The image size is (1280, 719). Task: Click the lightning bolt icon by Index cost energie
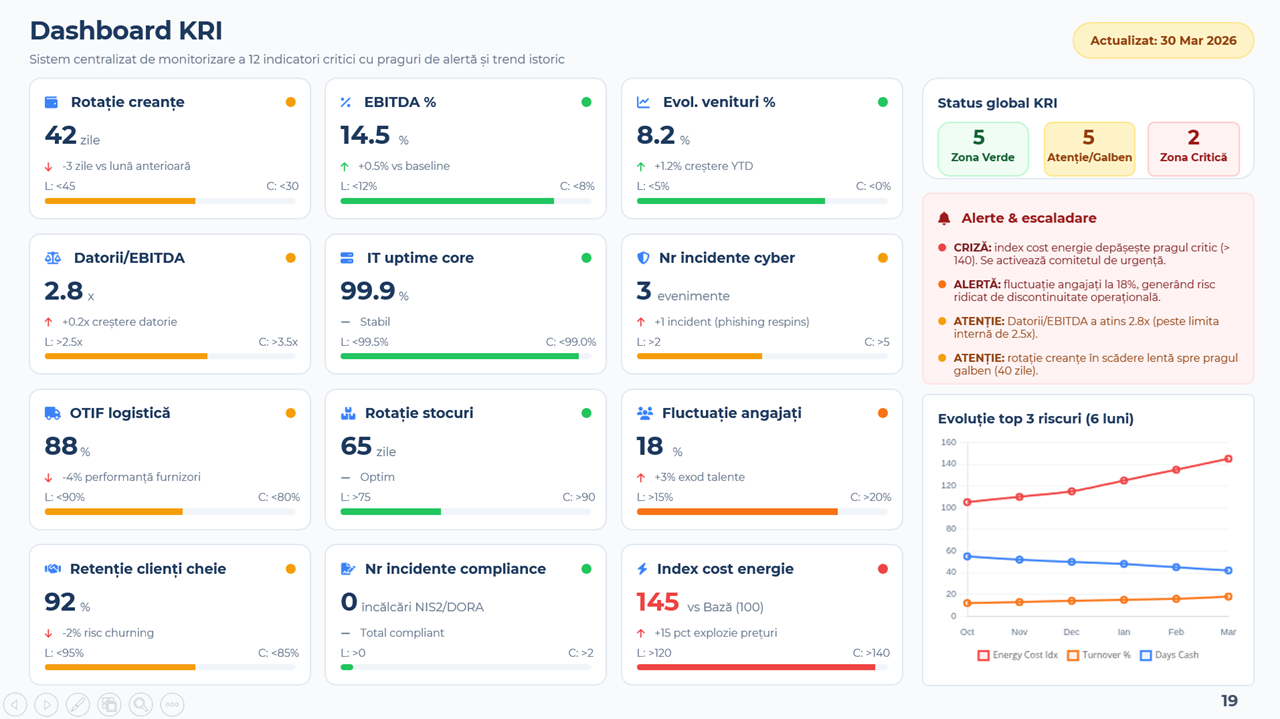(642, 569)
